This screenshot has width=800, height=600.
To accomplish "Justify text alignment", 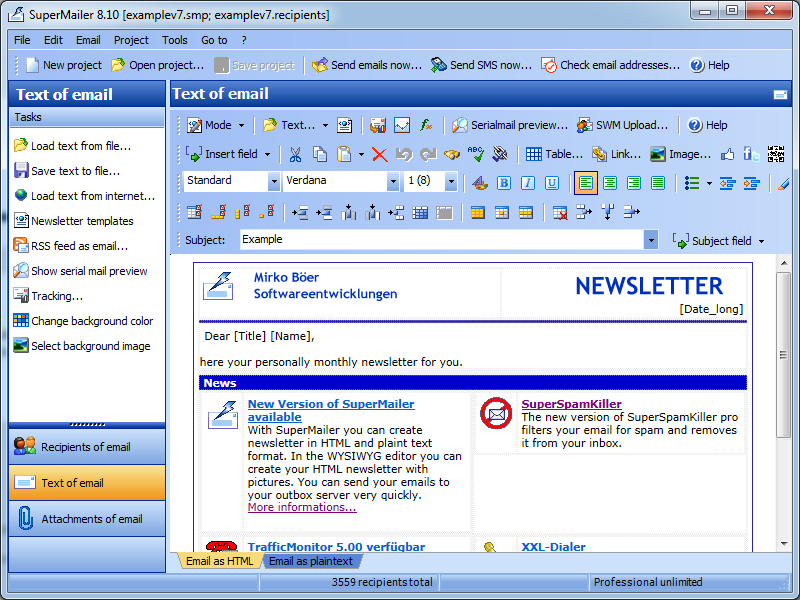I will [x=658, y=183].
